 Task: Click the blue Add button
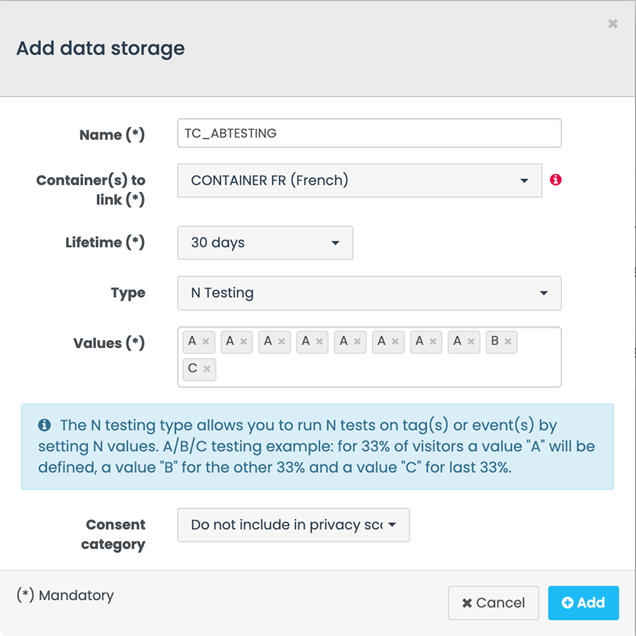coord(583,603)
